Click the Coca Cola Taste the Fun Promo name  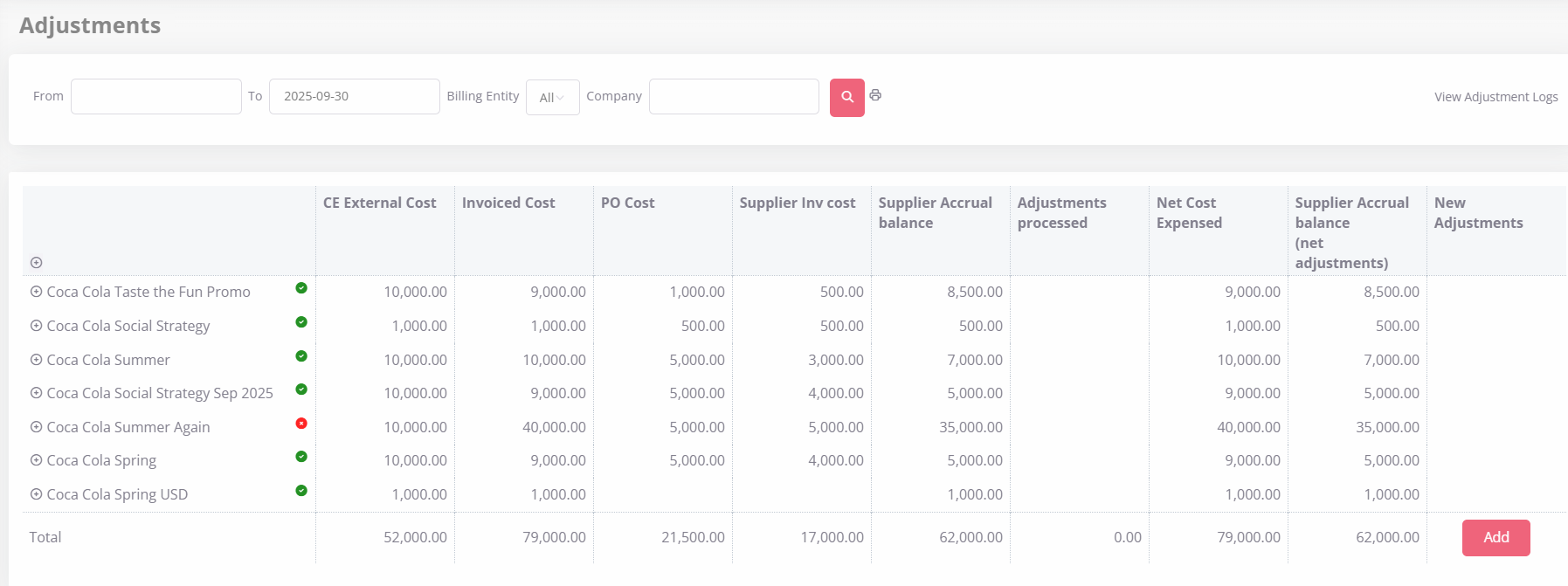point(149,292)
